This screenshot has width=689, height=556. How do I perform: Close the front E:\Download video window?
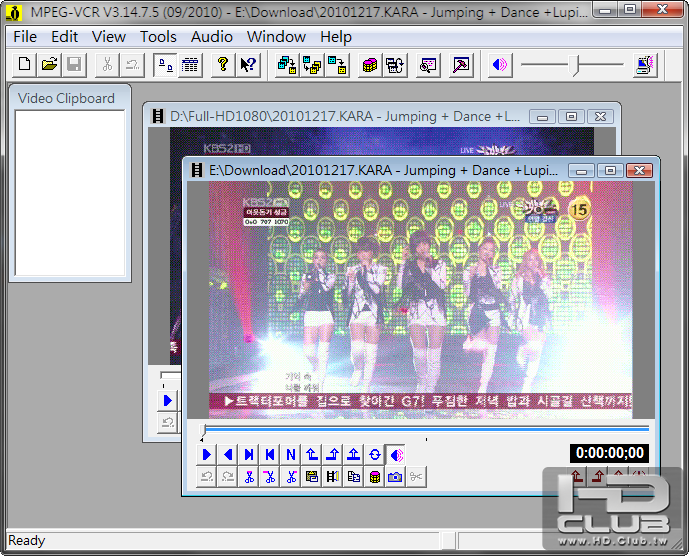(x=639, y=171)
